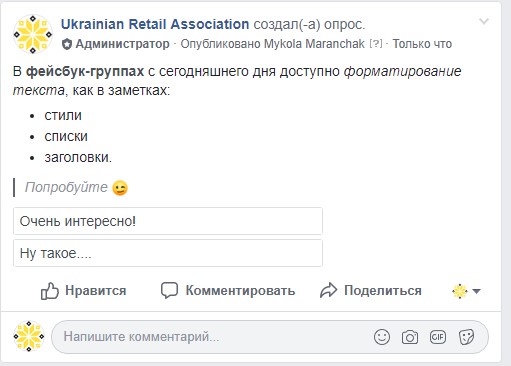This screenshot has height=366, width=511.
Task: Open the GIF picker in comment box
Action: [x=438, y=337]
